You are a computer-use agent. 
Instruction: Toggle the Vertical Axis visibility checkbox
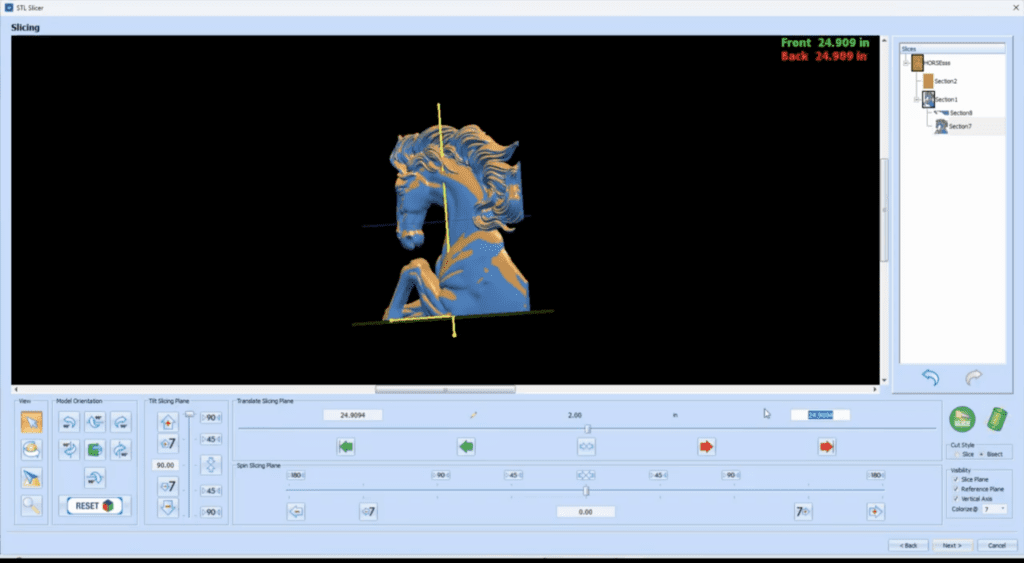(957, 499)
